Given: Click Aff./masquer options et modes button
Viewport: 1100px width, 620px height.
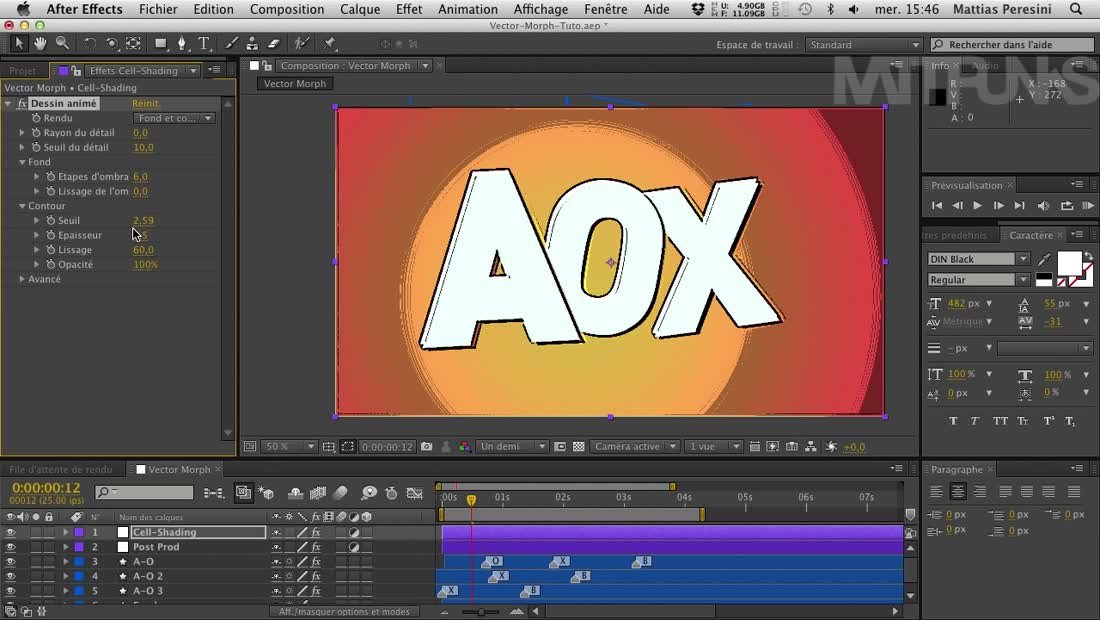Looking at the screenshot, I should click(344, 612).
